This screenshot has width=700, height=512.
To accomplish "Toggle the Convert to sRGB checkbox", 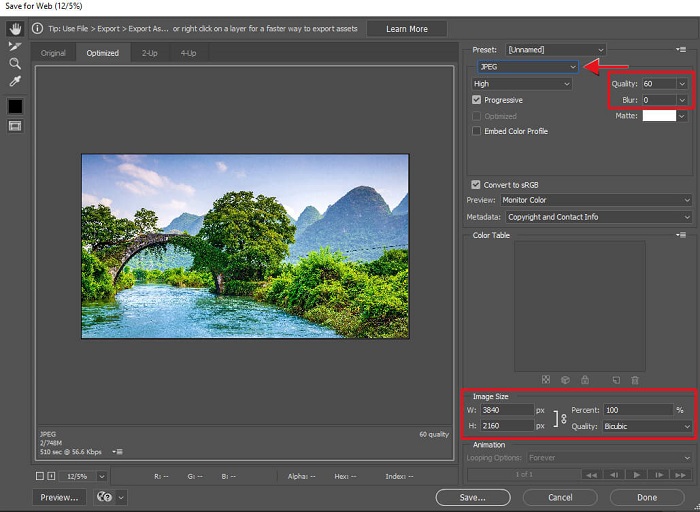I will pyautogui.click(x=476, y=184).
